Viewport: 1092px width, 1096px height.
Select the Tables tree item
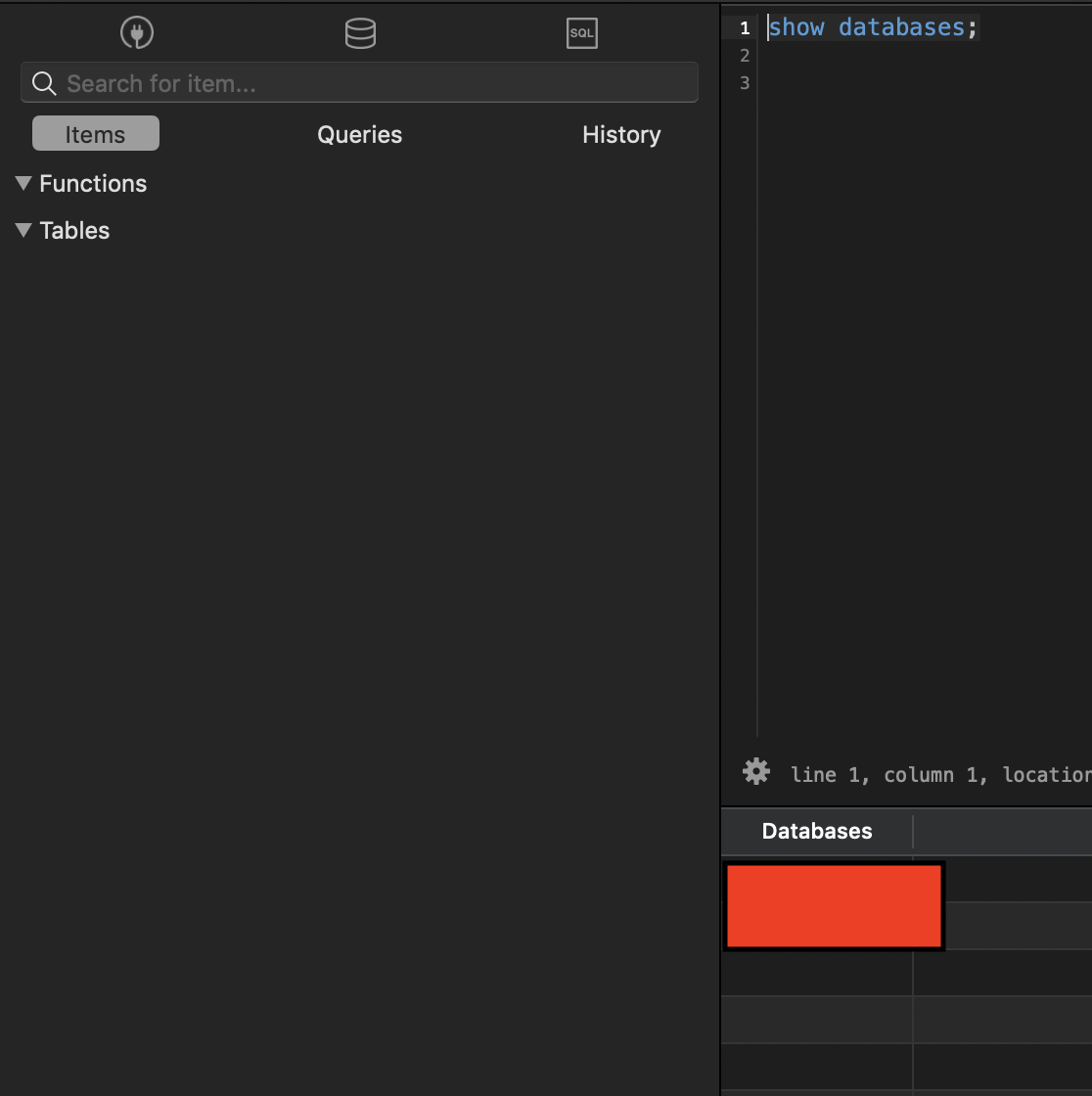(x=74, y=231)
